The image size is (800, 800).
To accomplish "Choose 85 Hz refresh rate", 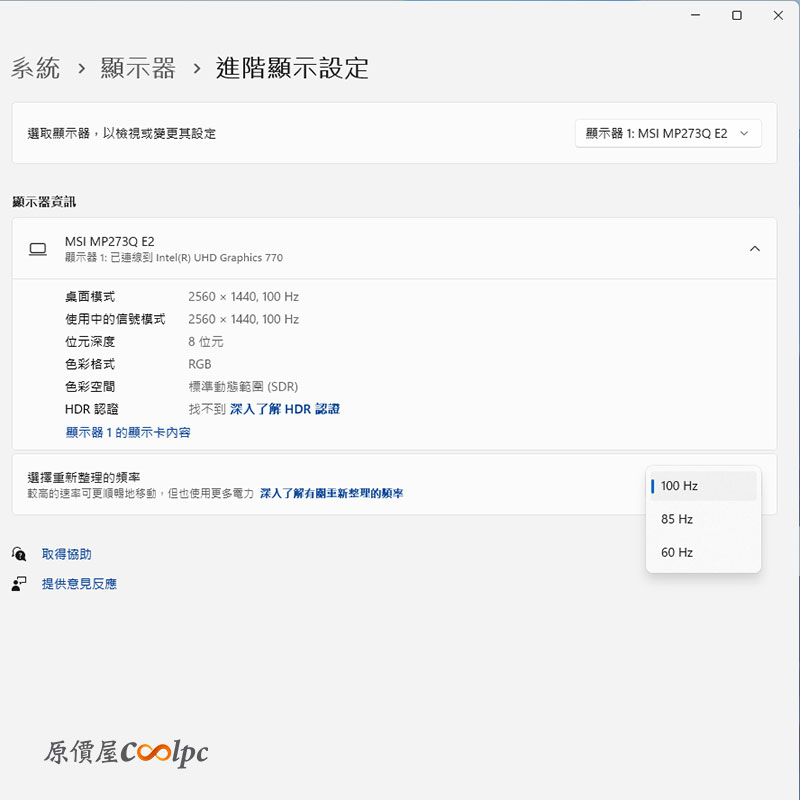I will click(703, 519).
